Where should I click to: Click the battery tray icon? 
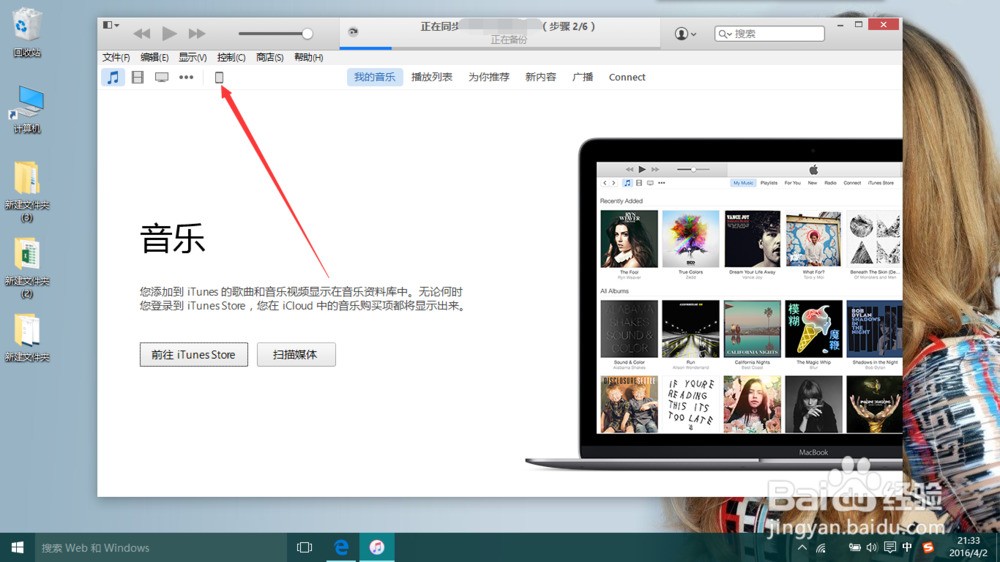(855, 547)
